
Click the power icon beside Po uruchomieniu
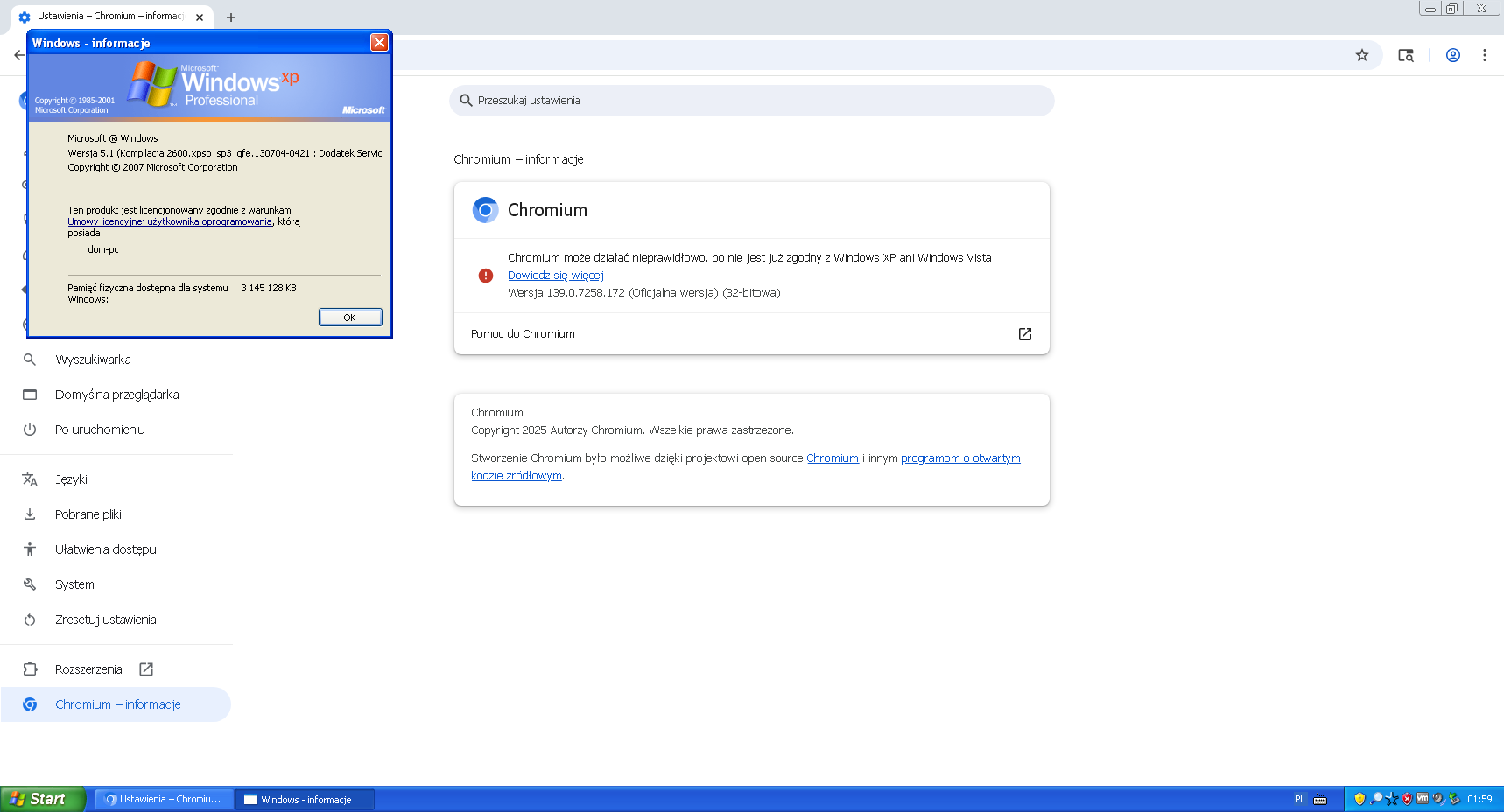[30, 430]
